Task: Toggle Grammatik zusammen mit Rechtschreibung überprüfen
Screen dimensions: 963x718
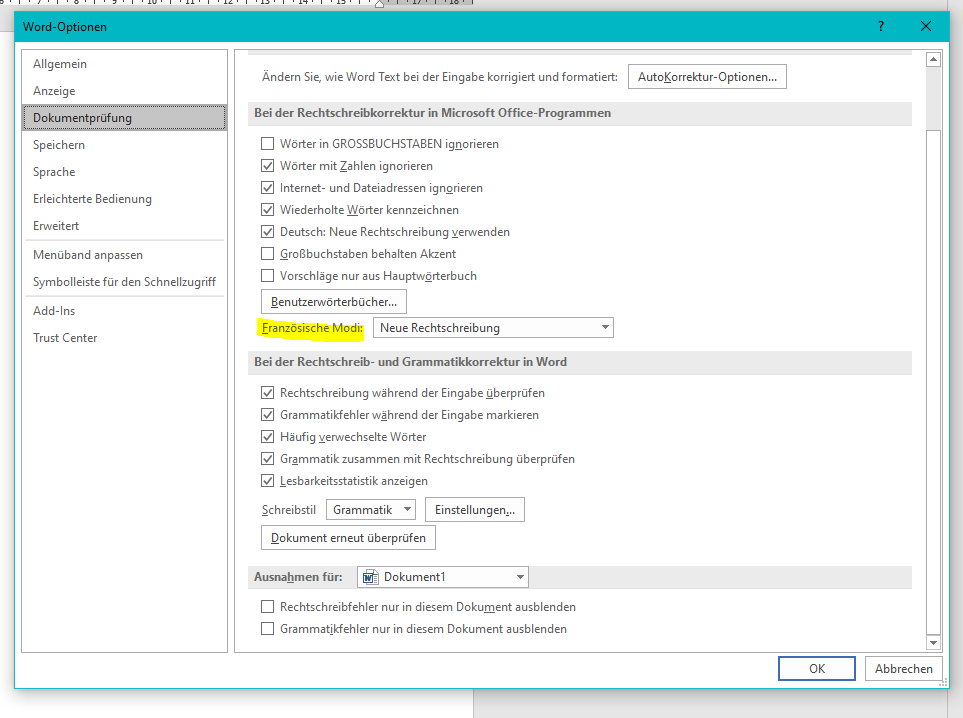Action: (267, 459)
